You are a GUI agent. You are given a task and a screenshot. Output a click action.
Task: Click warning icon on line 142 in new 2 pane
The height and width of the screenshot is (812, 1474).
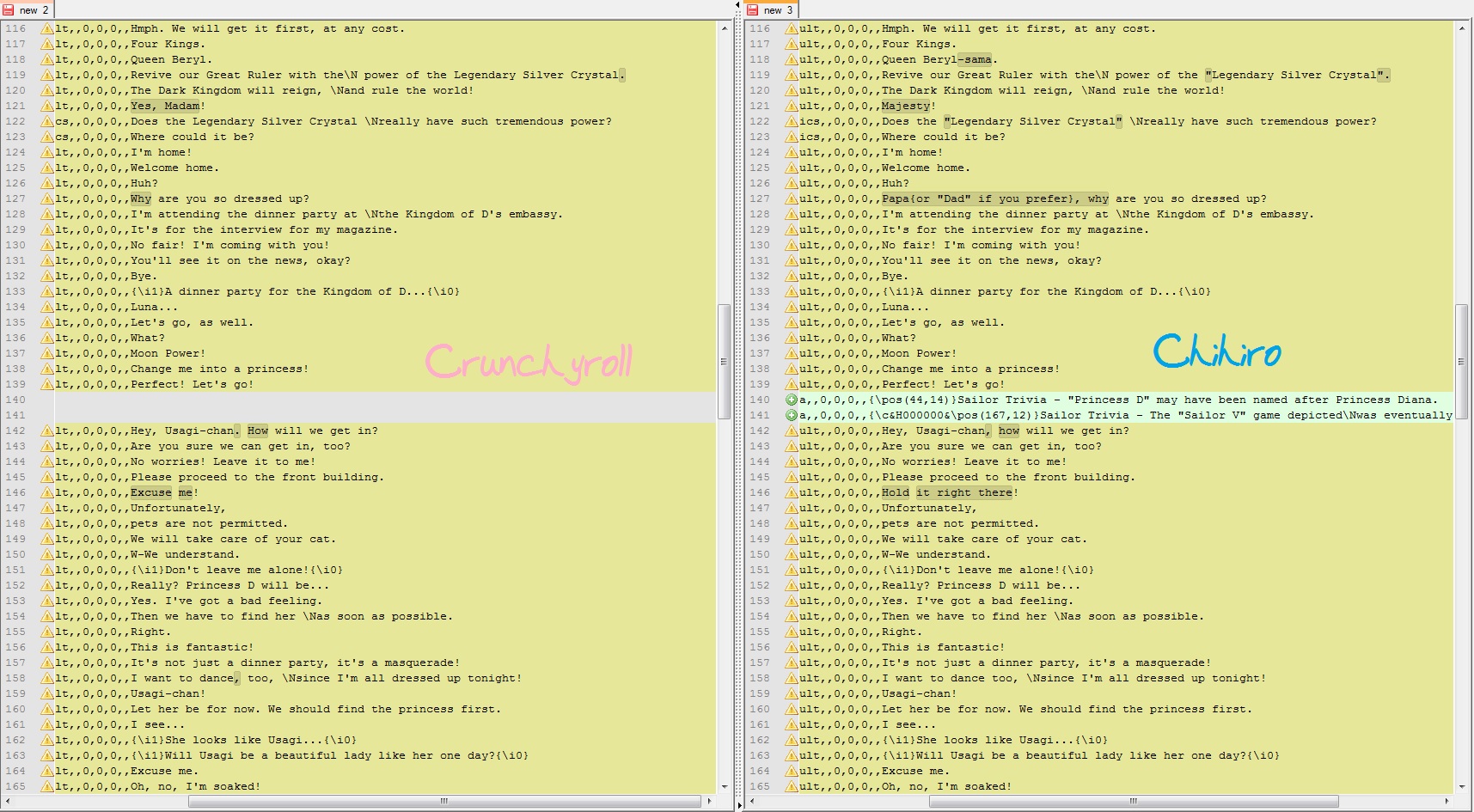click(47, 430)
